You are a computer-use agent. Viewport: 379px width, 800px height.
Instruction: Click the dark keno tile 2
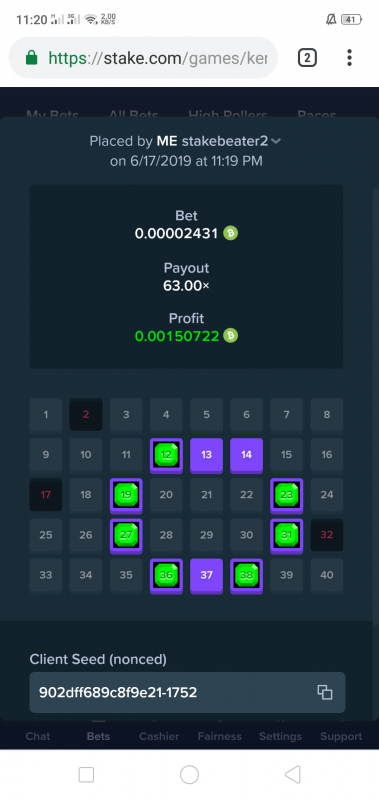click(x=86, y=414)
